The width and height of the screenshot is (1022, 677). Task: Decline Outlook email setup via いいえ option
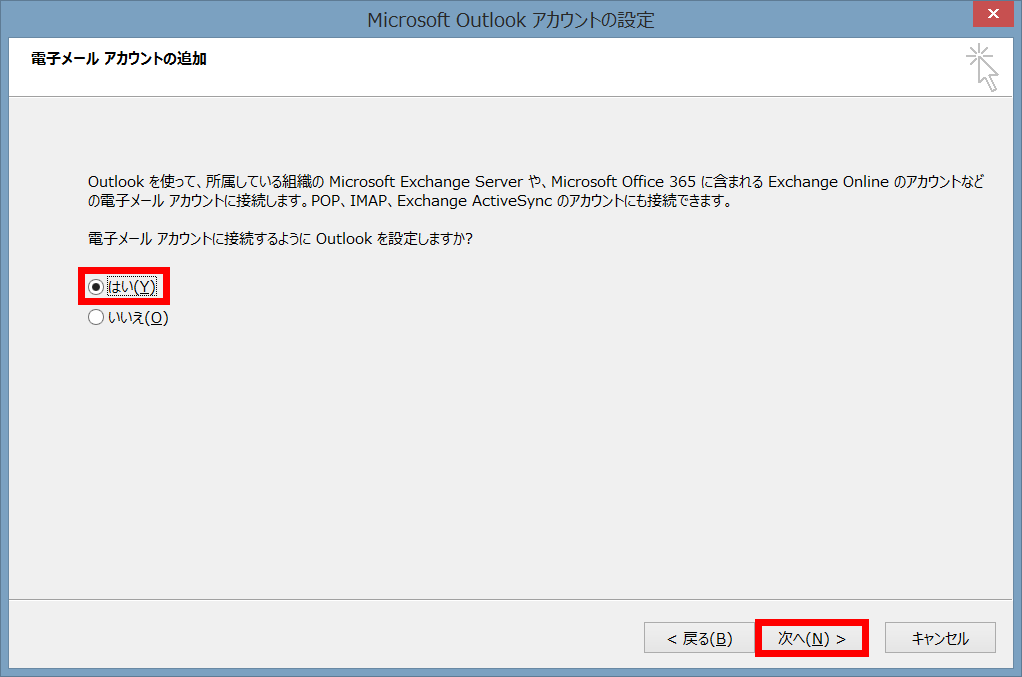click(x=96, y=317)
